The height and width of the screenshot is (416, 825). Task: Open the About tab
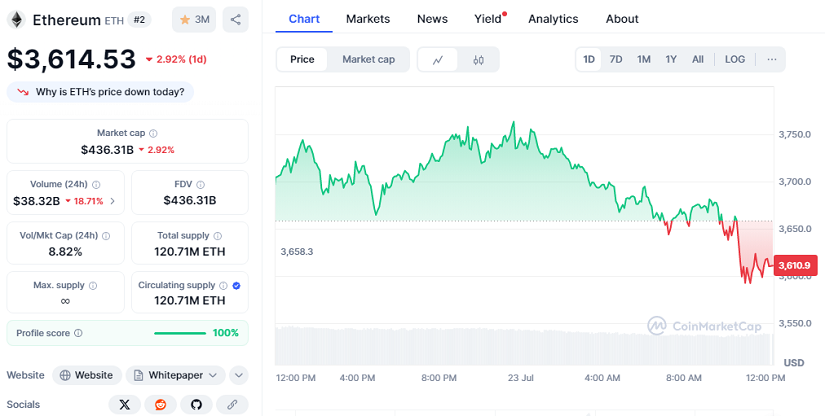point(622,19)
